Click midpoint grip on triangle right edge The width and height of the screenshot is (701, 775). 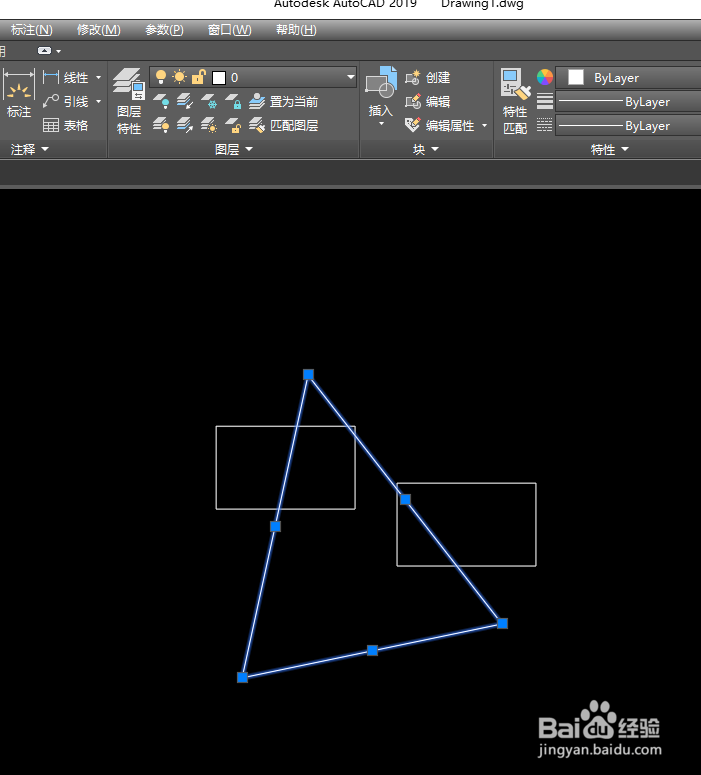pyautogui.click(x=405, y=499)
